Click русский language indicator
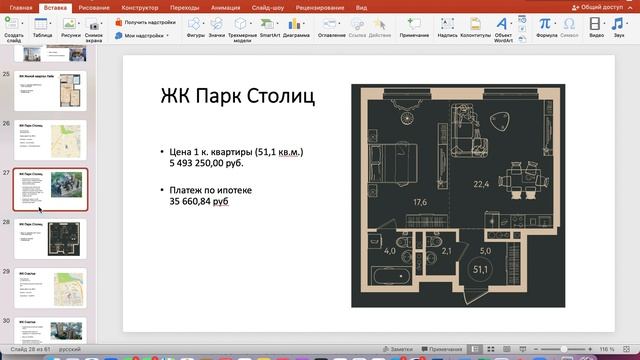Viewport: 640px width, 360px height. pos(70,349)
